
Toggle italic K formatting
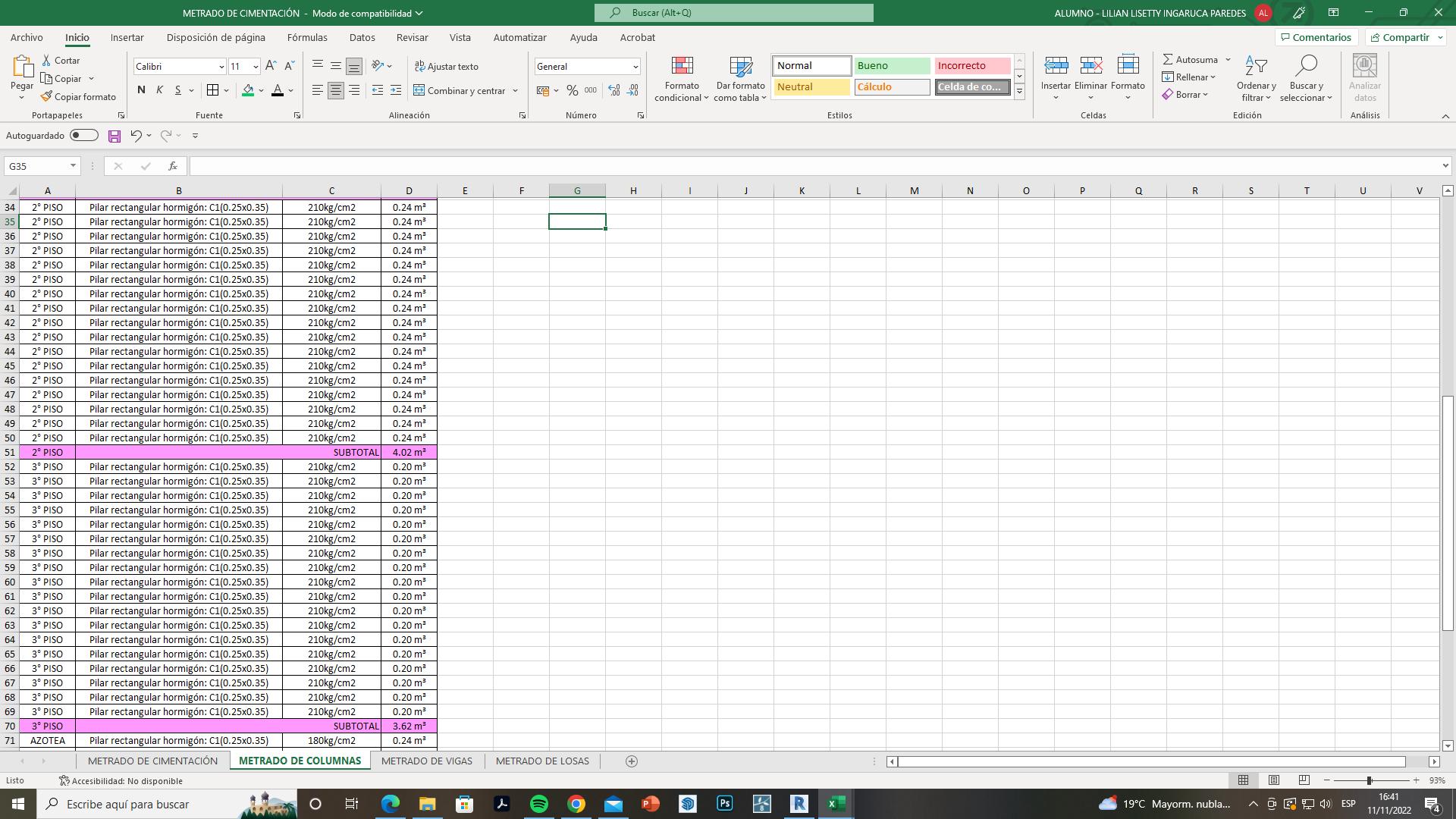click(159, 90)
